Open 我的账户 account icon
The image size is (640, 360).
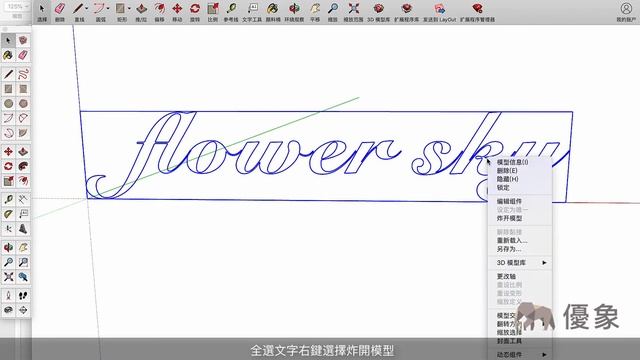click(x=626, y=12)
